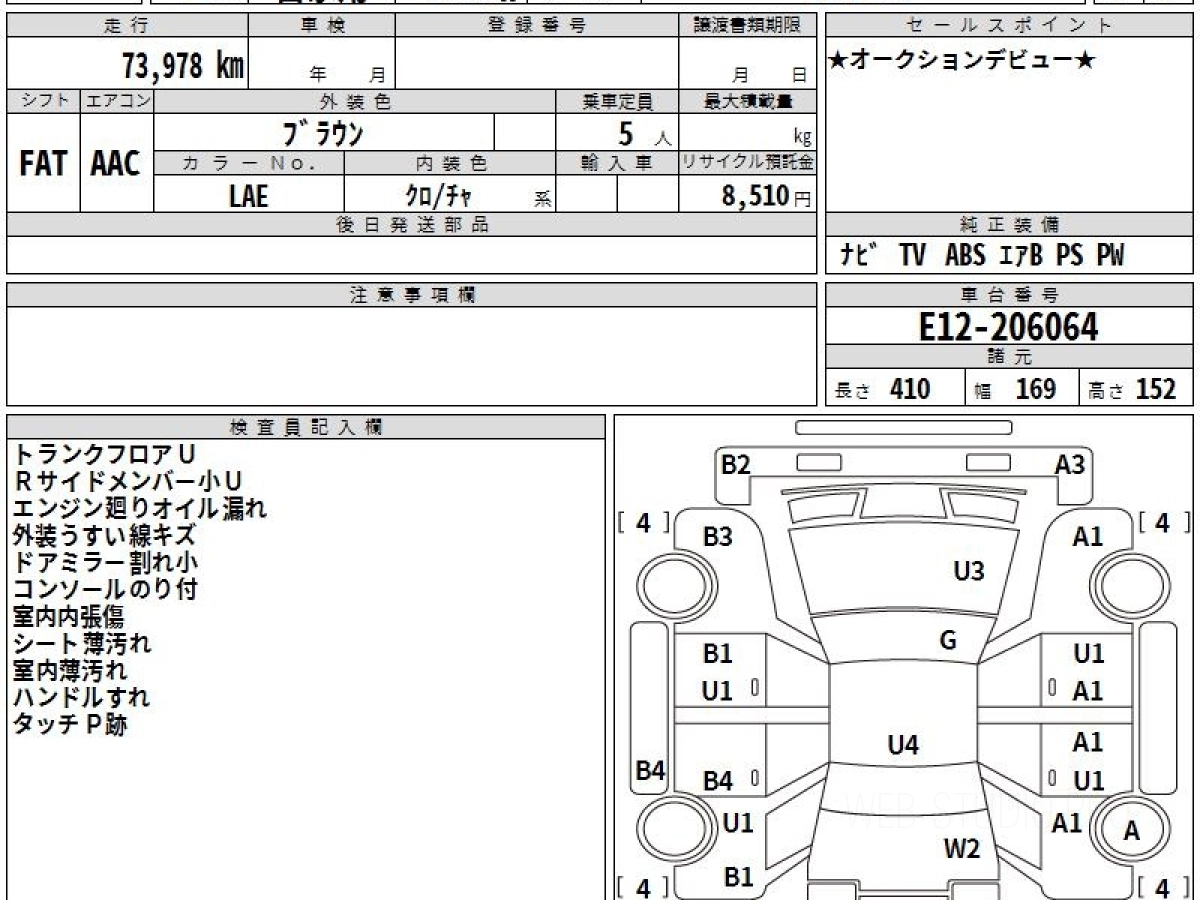Click the width value 169
The image size is (1200, 900).
(1035, 389)
